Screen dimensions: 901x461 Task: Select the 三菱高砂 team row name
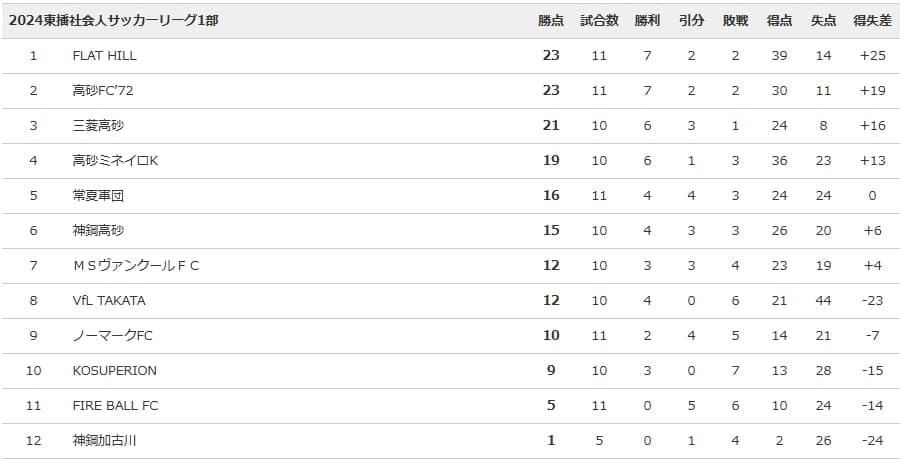98,126
